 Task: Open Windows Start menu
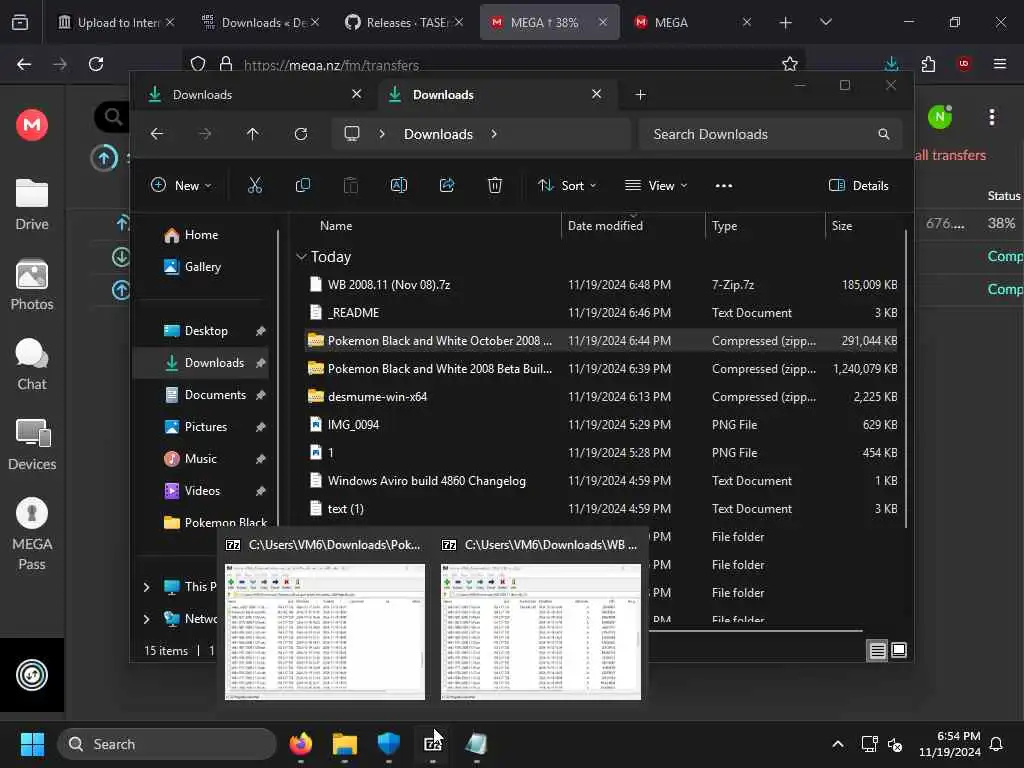tap(32, 744)
